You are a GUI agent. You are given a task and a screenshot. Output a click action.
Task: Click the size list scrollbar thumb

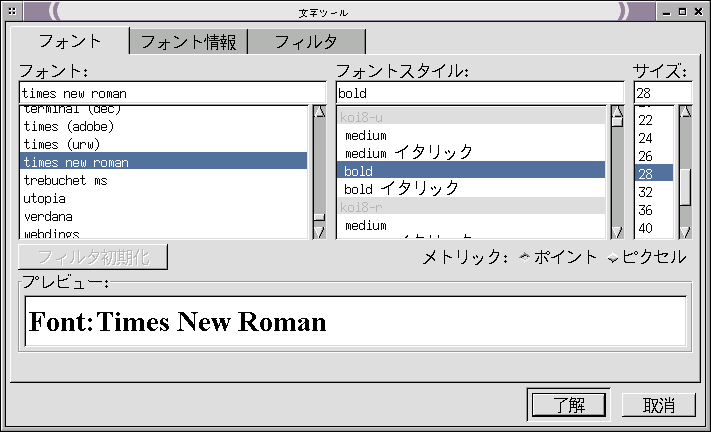[x=686, y=187]
